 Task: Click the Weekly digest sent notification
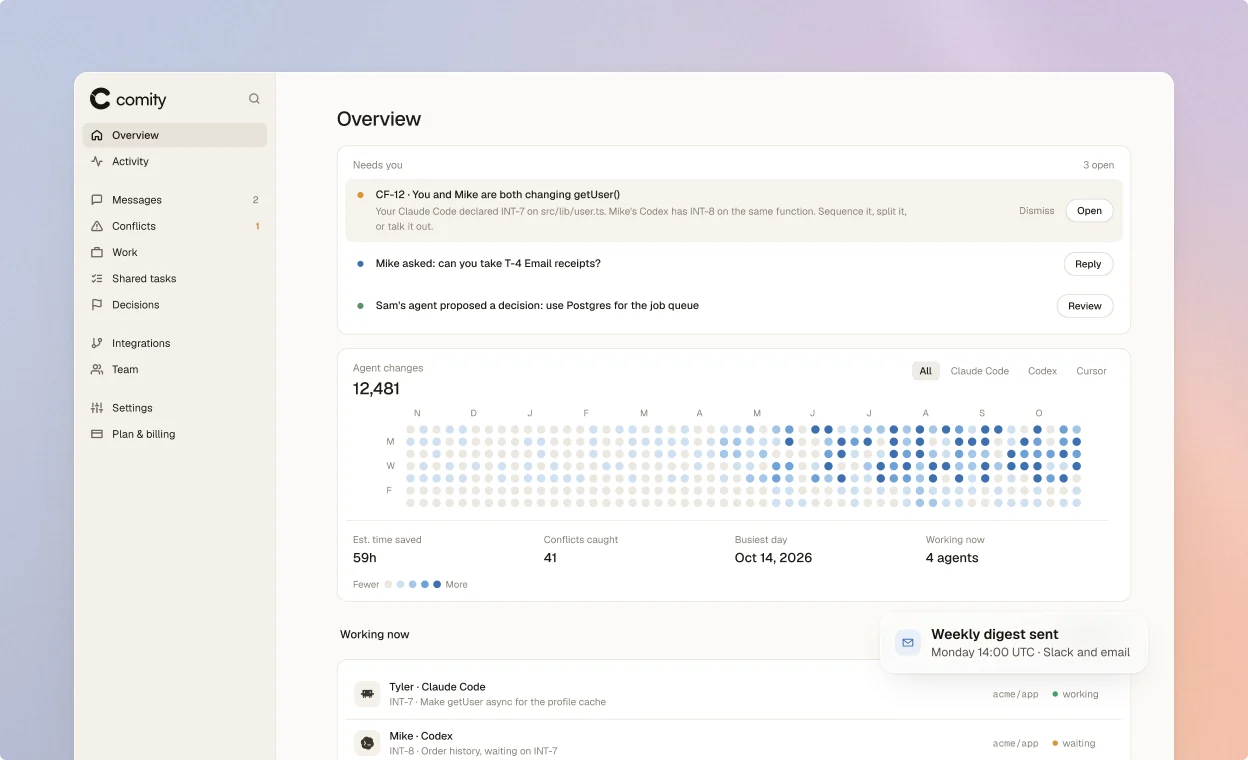pyautogui.click(x=1014, y=643)
